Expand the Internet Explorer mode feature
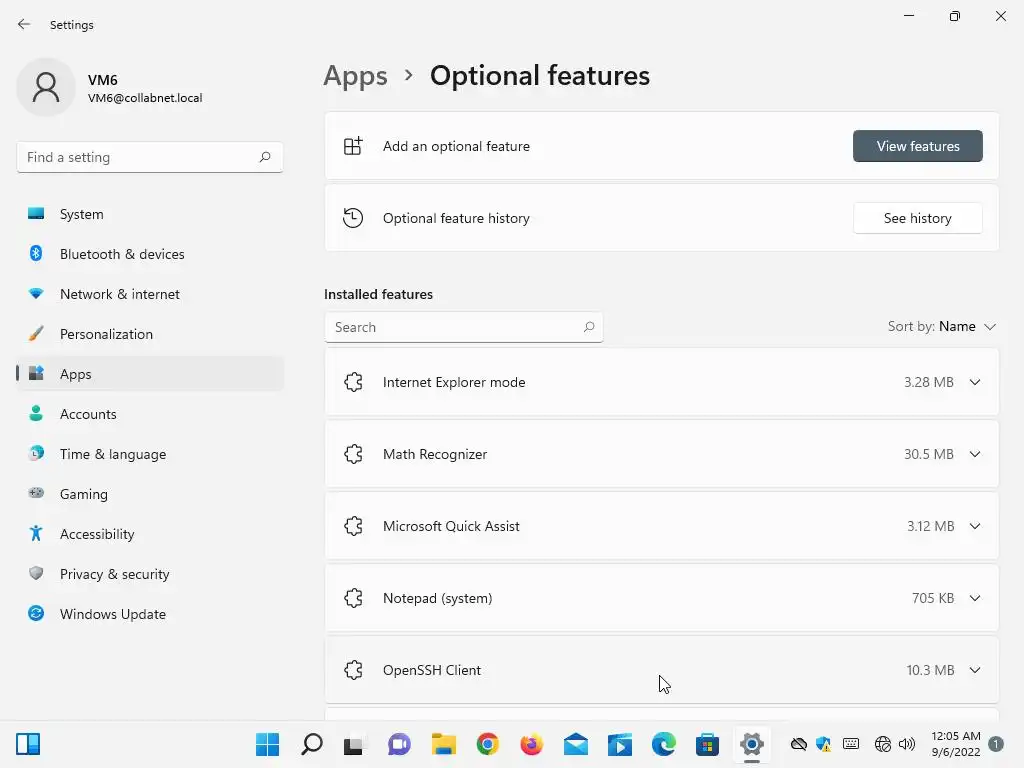Screen dimensions: 1024x768 tap(975, 382)
